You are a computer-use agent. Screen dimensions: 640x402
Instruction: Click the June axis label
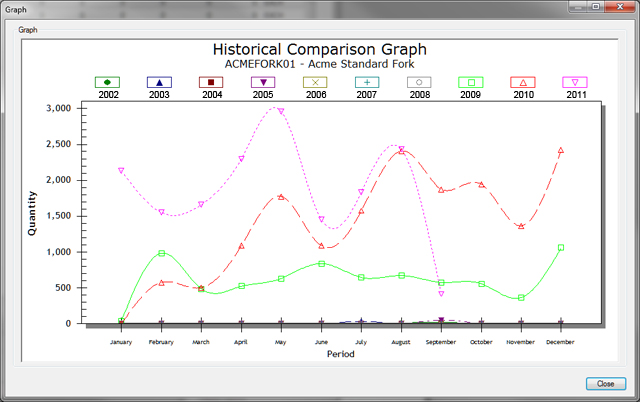[321, 342]
